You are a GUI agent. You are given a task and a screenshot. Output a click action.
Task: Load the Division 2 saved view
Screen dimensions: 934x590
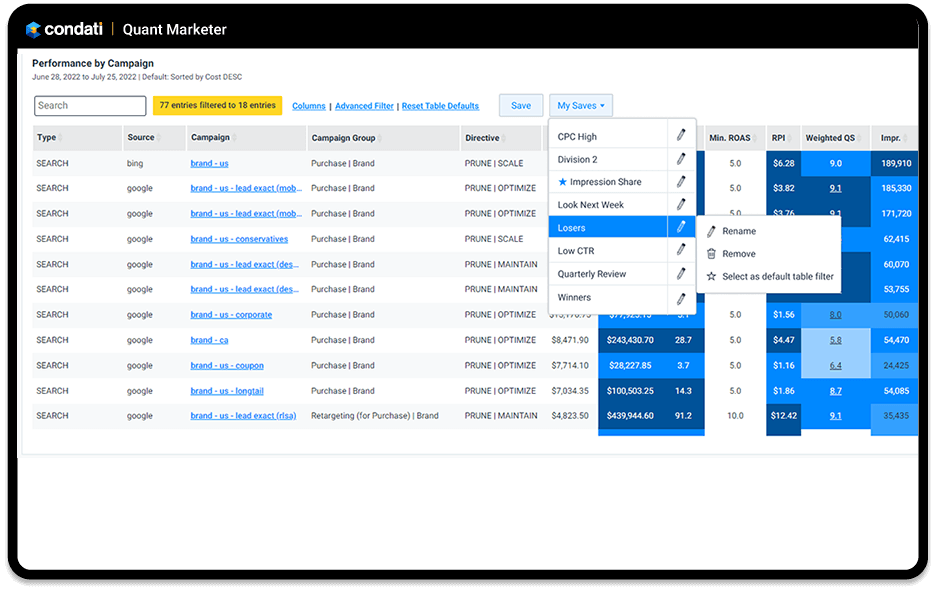click(x=608, y=159)
